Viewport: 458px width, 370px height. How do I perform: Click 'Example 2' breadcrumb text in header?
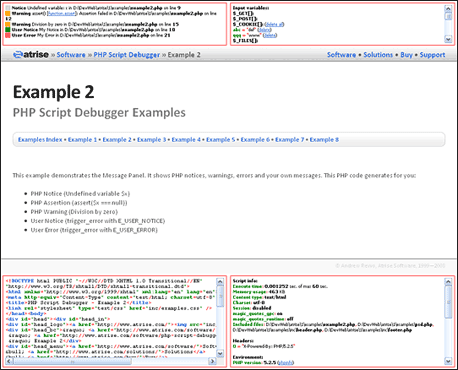point(184,55)
